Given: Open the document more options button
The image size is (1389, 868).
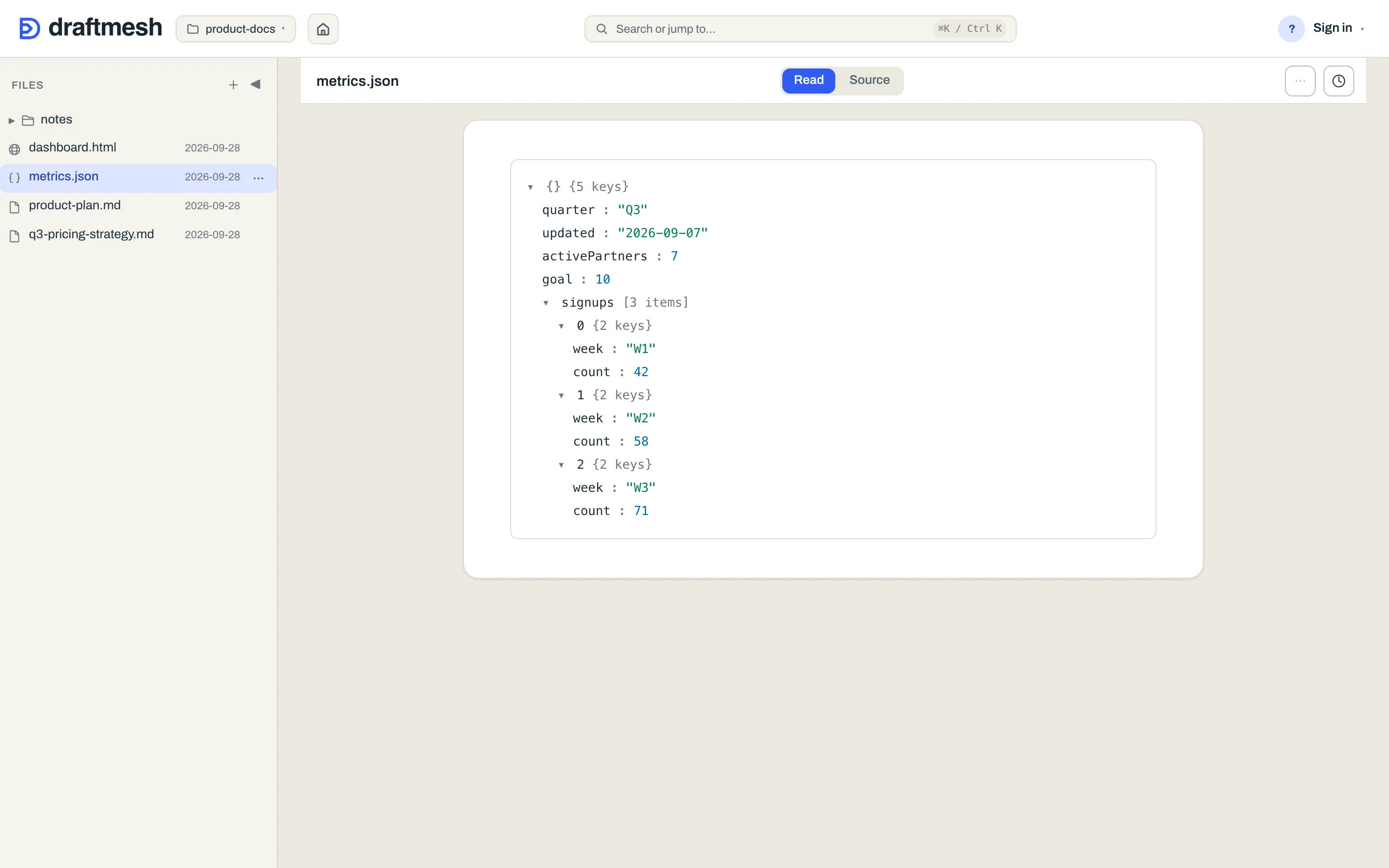Looking at the screenshot, I should pyautogui.click(x=1299, y=81).
